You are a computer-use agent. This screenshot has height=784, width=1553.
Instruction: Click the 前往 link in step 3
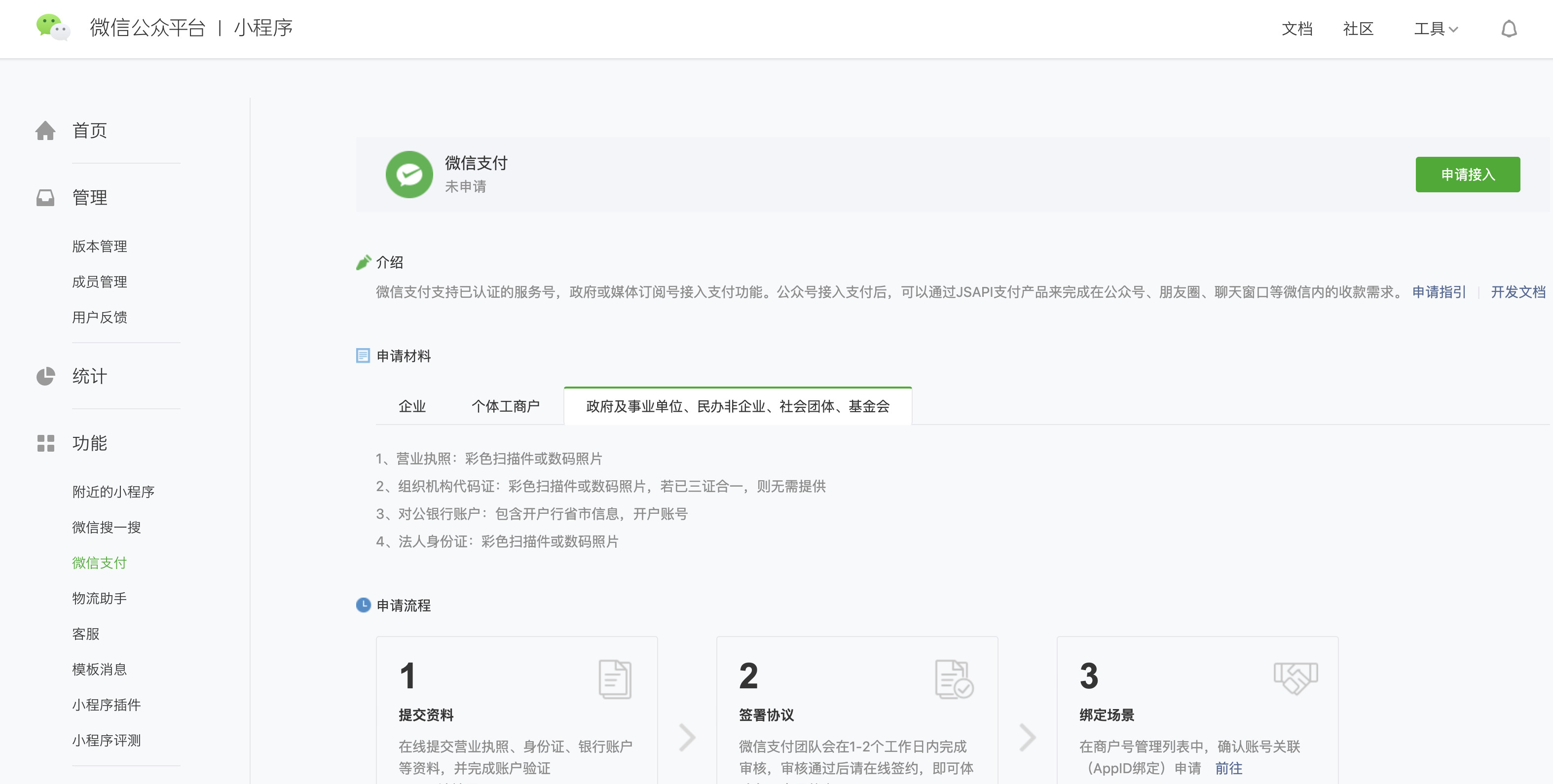click(x=1228, y=768)
